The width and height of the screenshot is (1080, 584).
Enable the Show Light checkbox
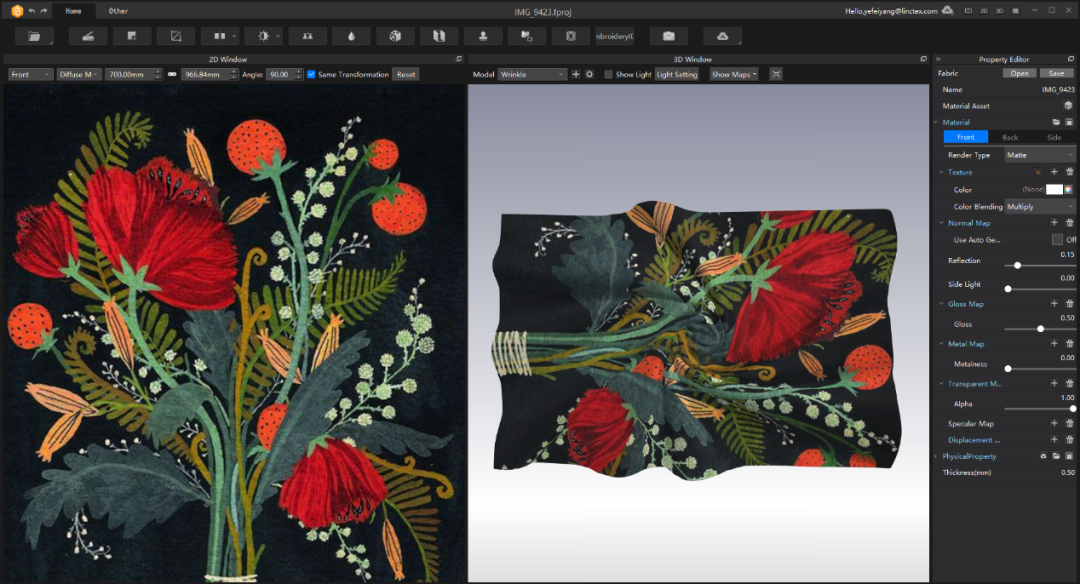(x=609, y=74)
